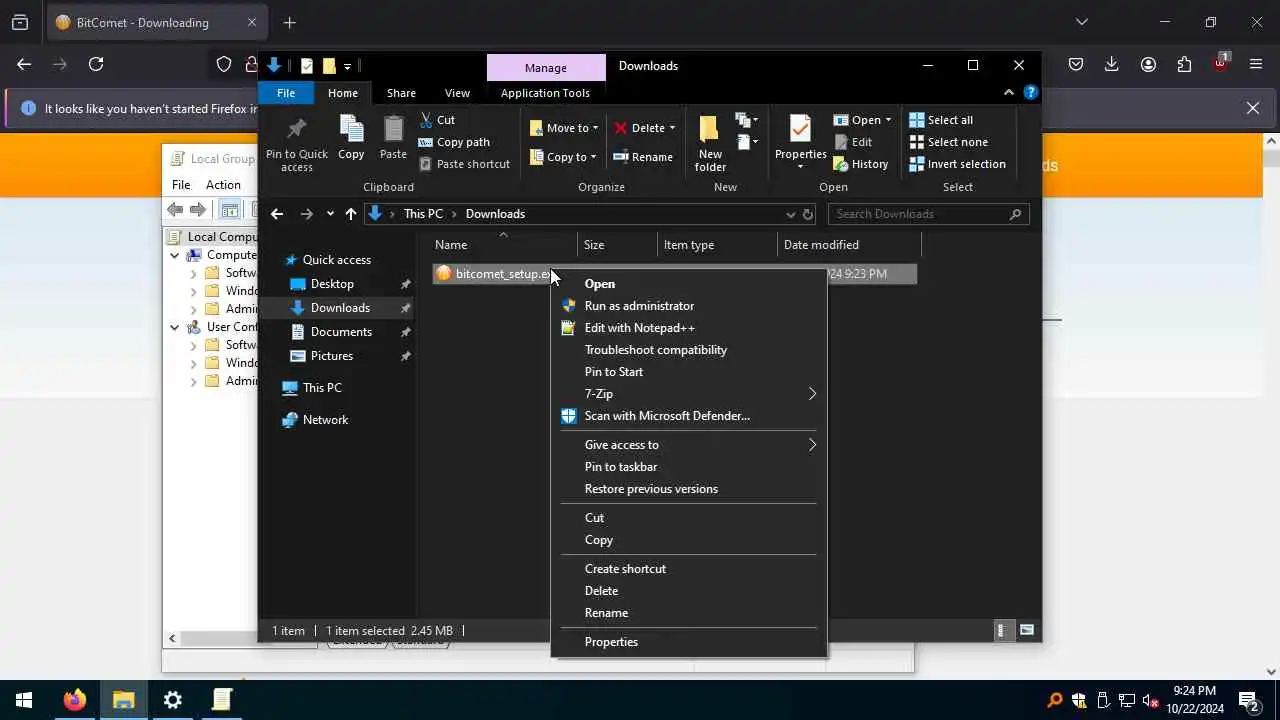Open the File tab in Explorer
This screenshot has width=1280, height=720.
pos(286,93)
